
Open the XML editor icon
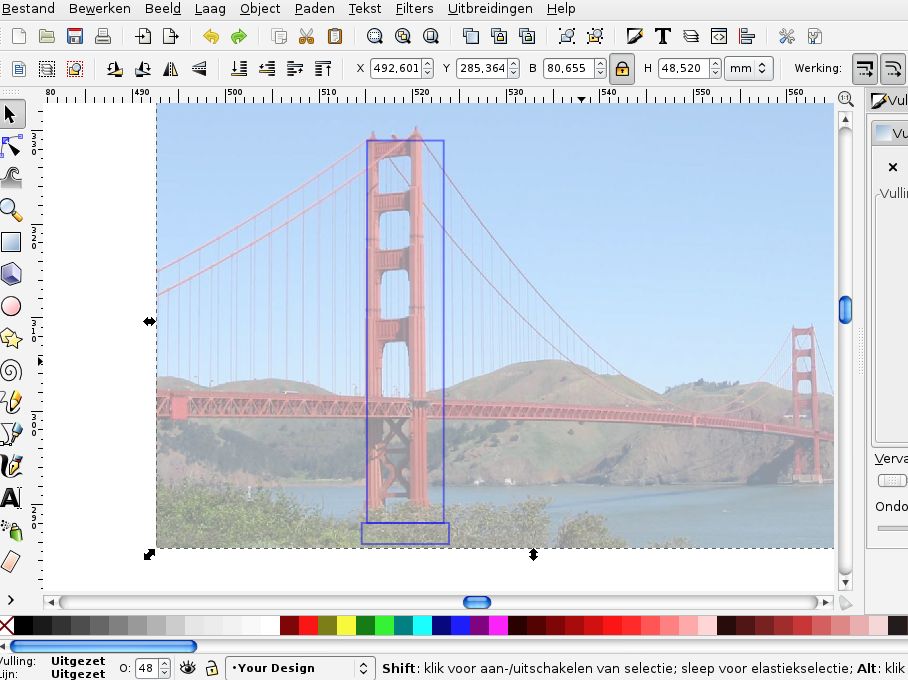tap(719, 36)
